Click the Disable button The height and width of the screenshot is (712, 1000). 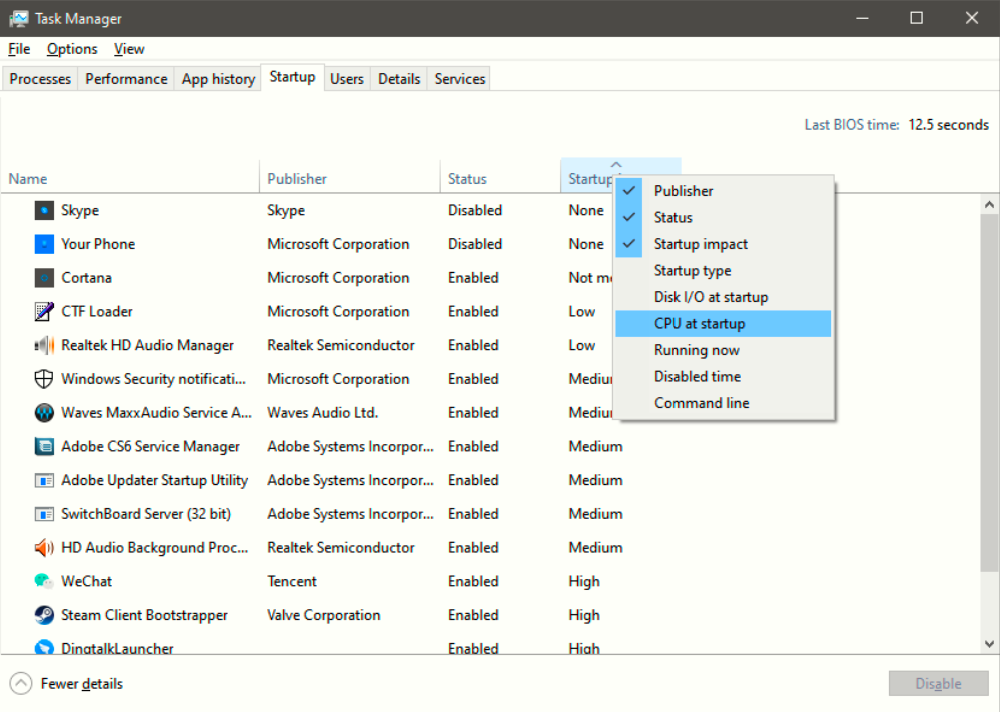pos(938,683)
